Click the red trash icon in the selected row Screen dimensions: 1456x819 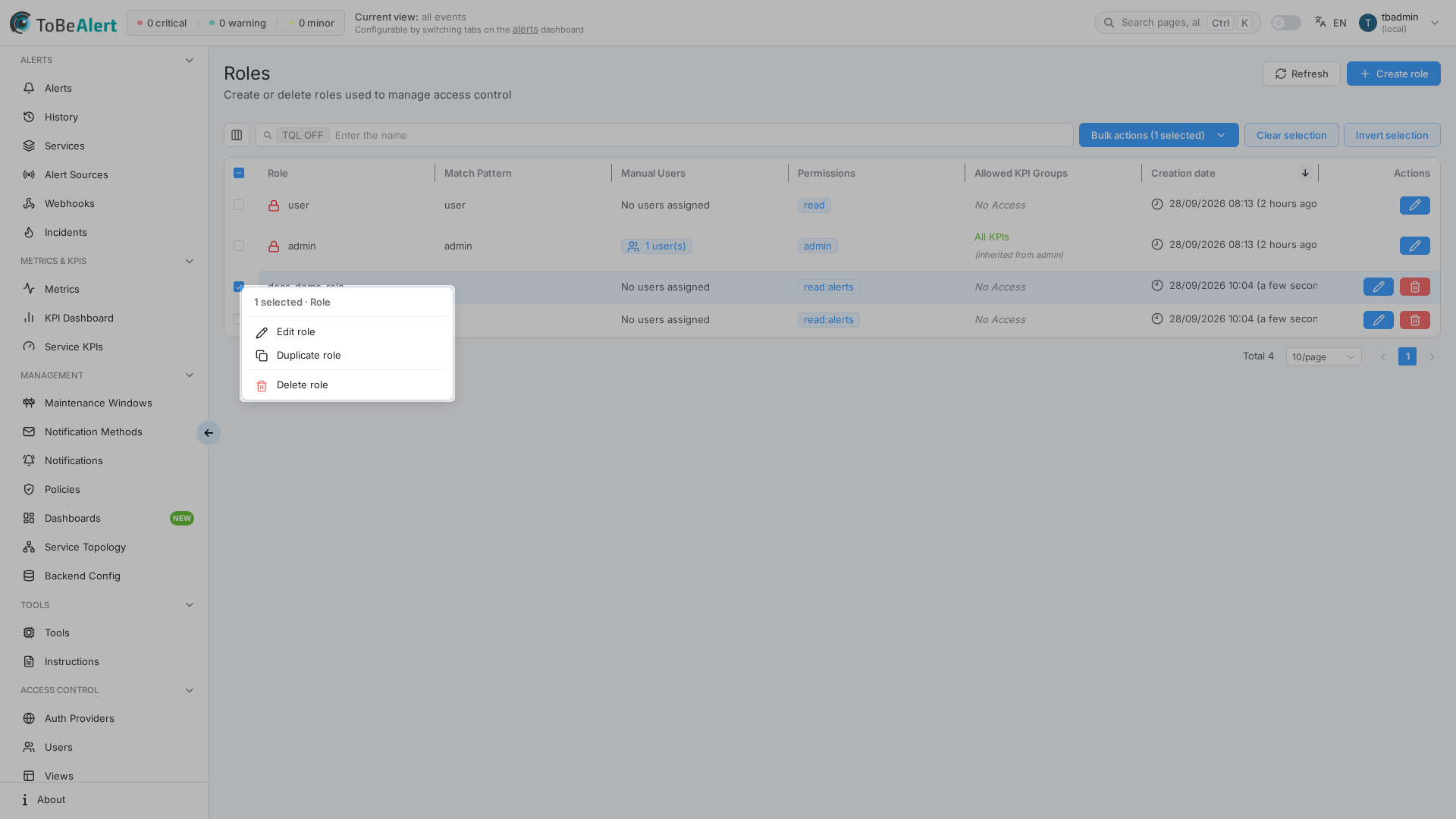tap(1414, 287)
